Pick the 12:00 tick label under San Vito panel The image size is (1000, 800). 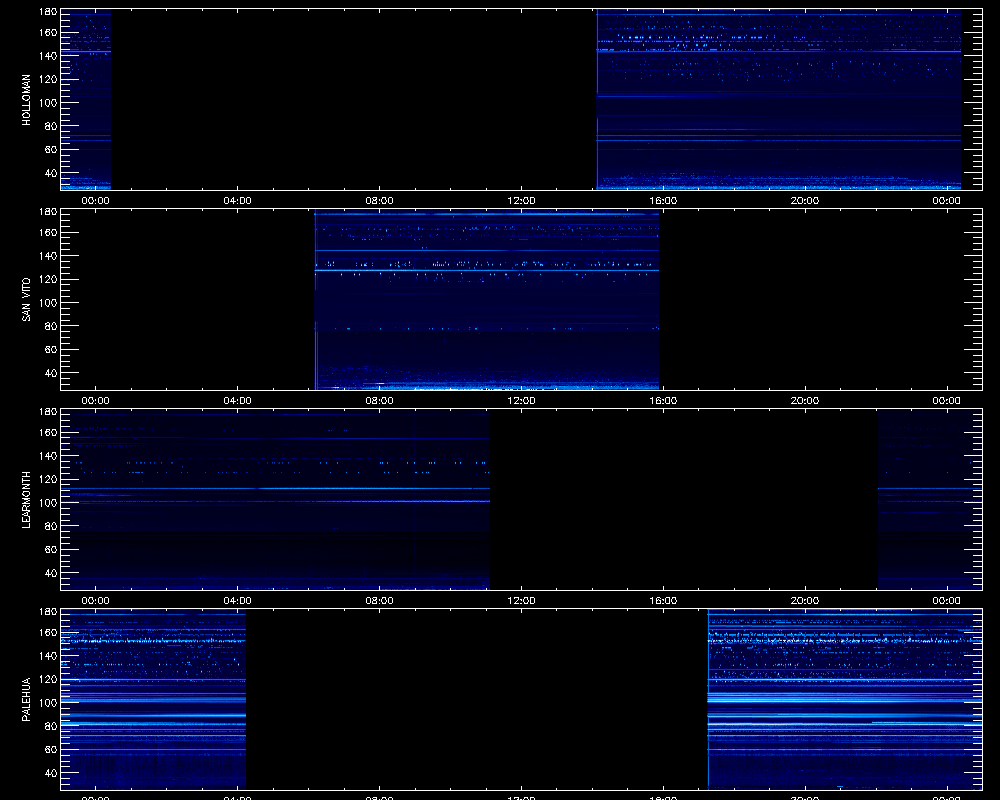(x=521, y=401)
